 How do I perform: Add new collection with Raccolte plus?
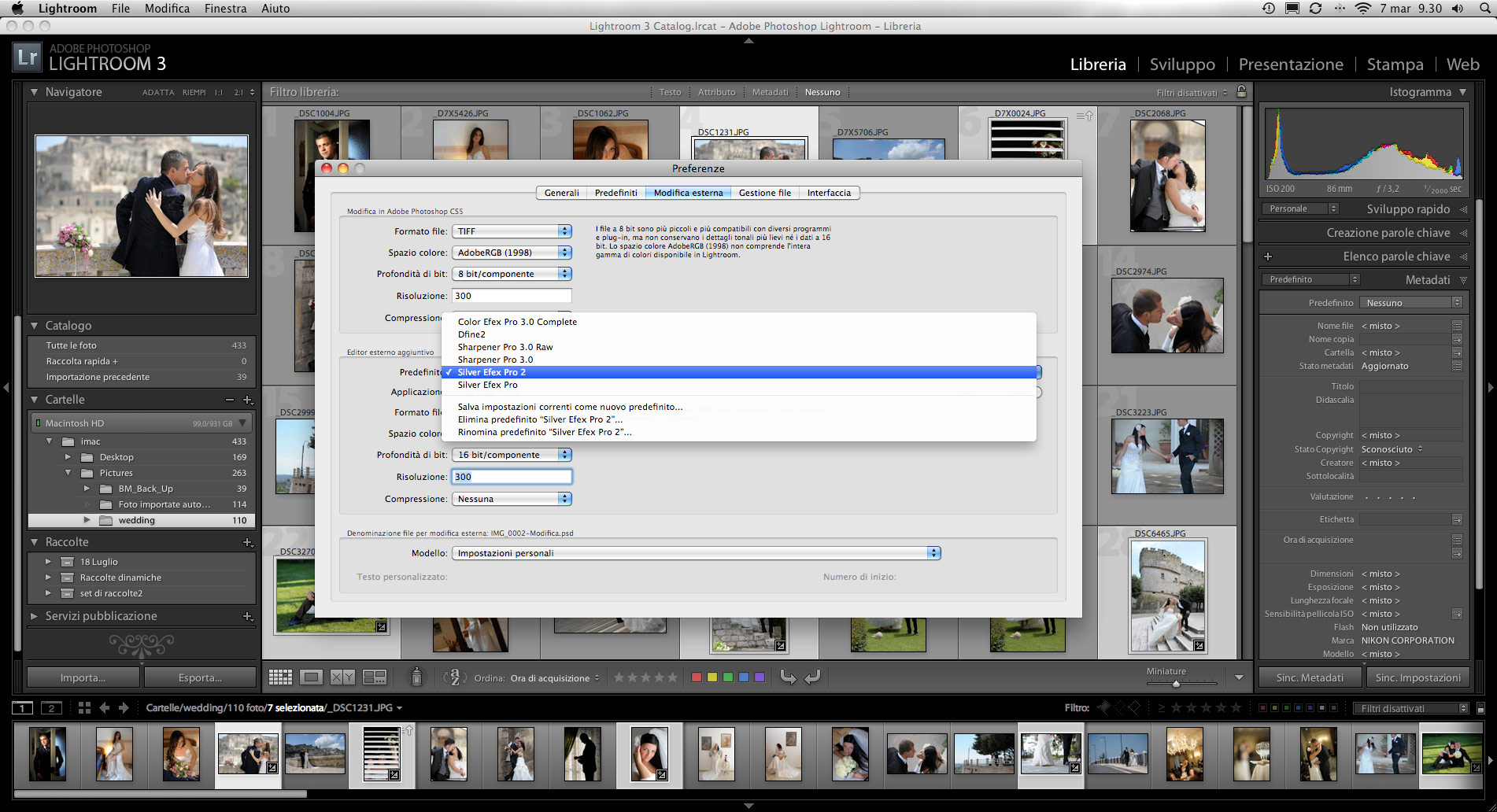click(248, 542)
